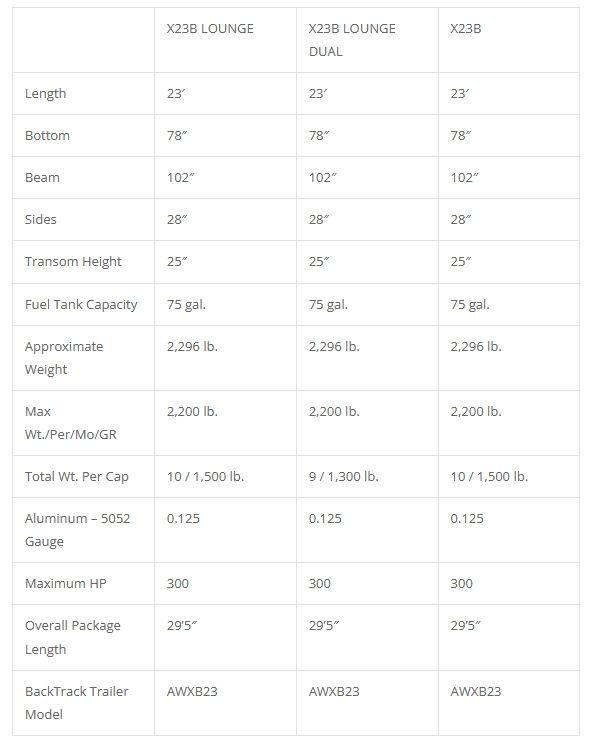596x747 pixels.
Task: Click the Max Wt./Per/Mo/GR label
Action: point(71,423)
